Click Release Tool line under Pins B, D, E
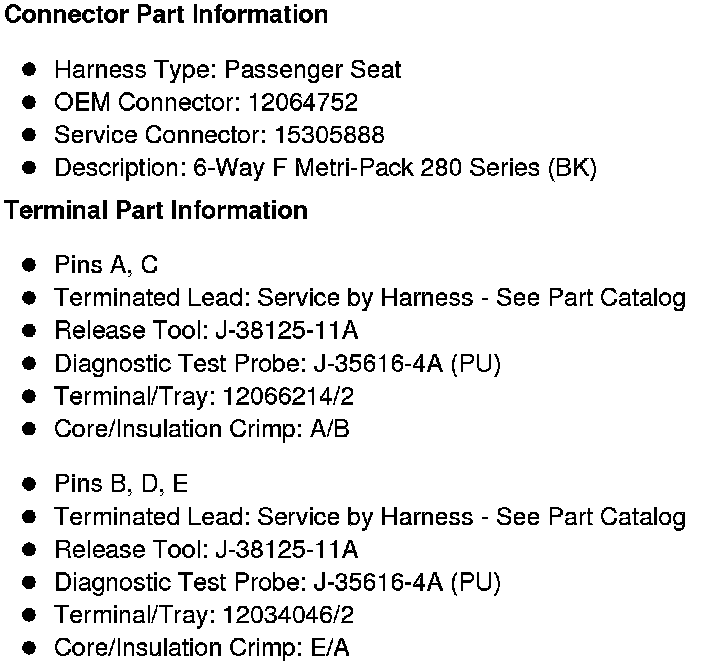704x666 pixels. point(206,549)
